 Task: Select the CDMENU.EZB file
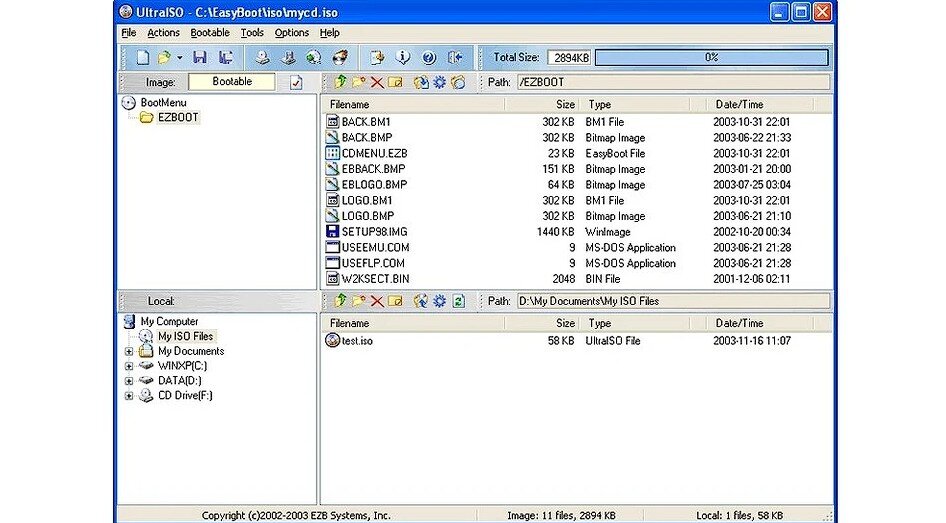(374, 153)
